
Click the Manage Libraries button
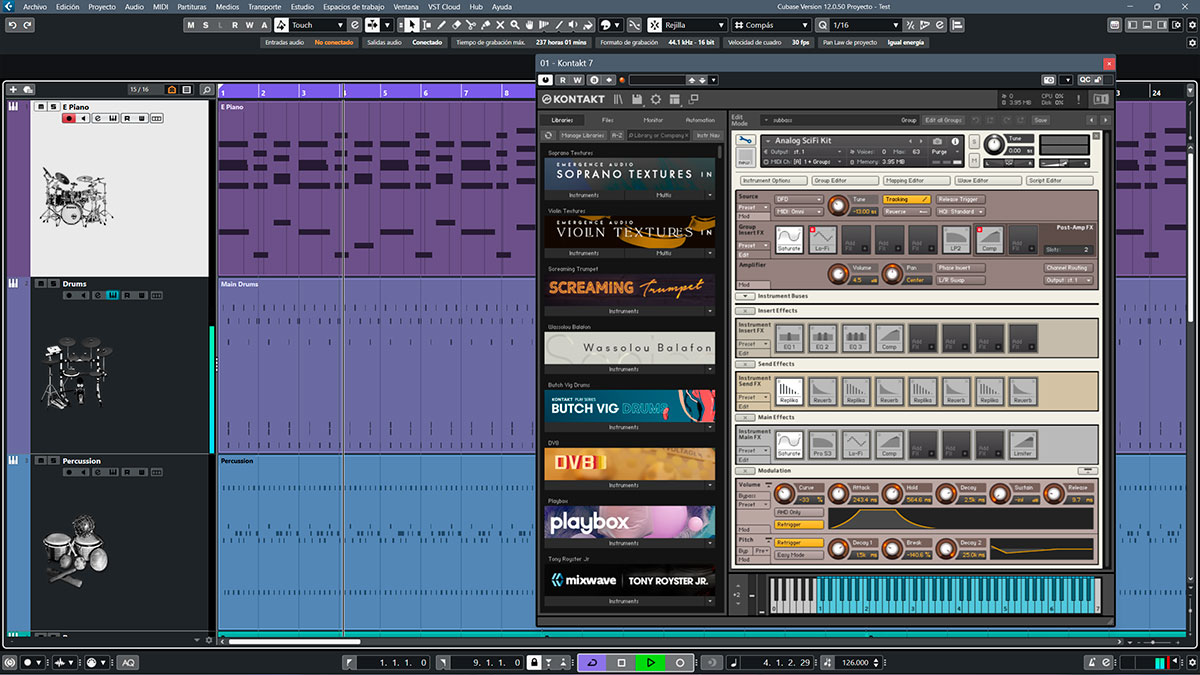click(x=582, y=135)
